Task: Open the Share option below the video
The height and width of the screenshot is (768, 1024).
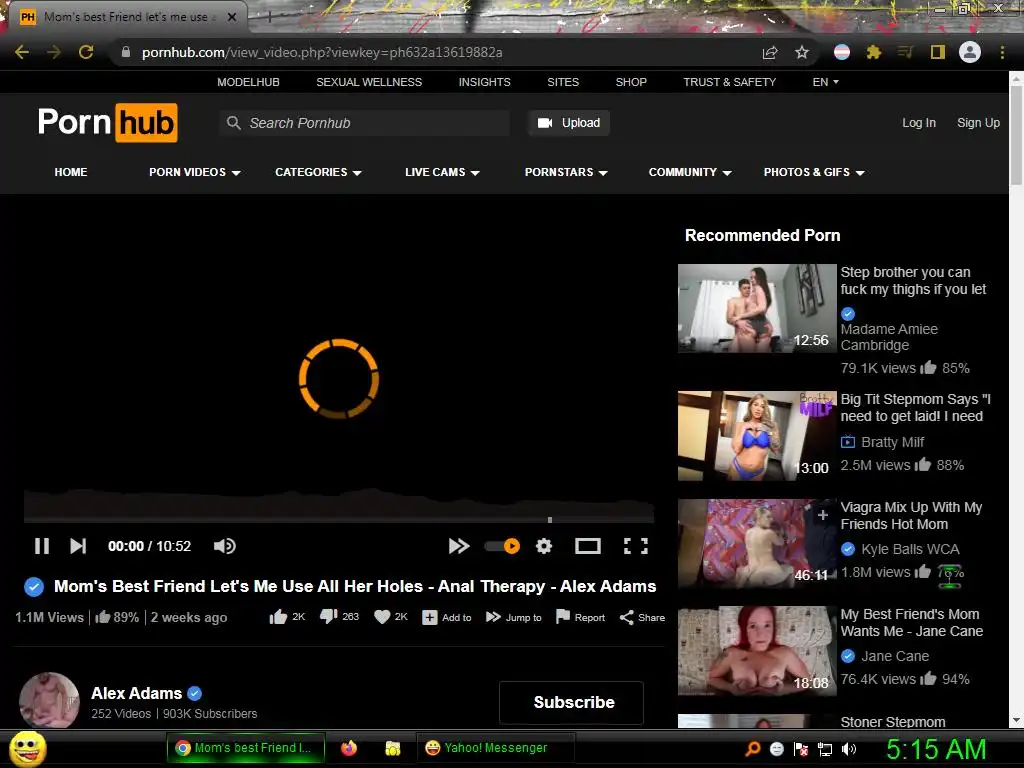Action: pyautogui.click(x=643, y=617)
